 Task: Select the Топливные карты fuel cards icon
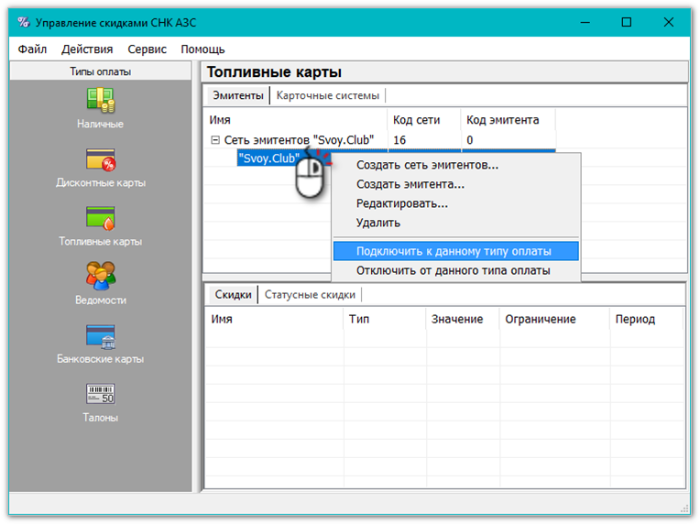point(100,218)
